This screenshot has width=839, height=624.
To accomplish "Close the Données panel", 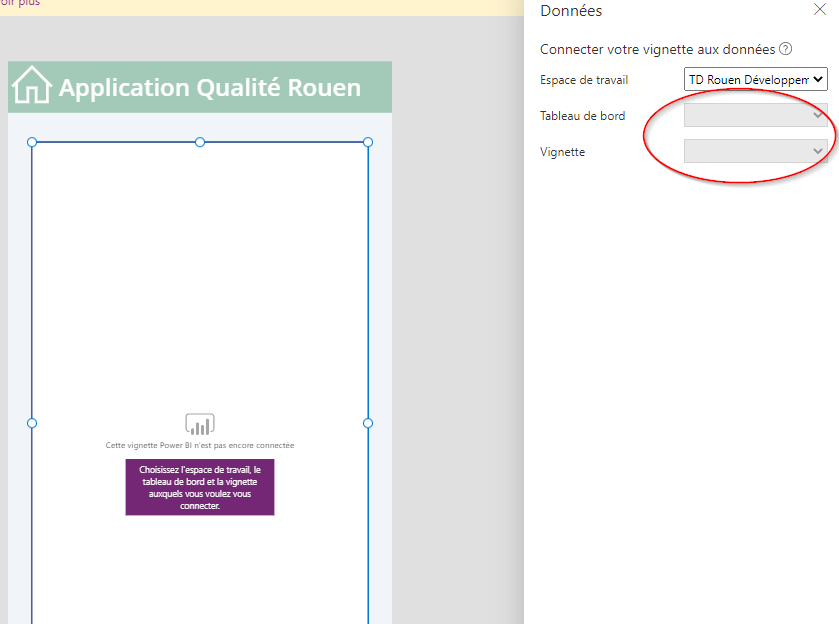I will click(x=820, y=9).
